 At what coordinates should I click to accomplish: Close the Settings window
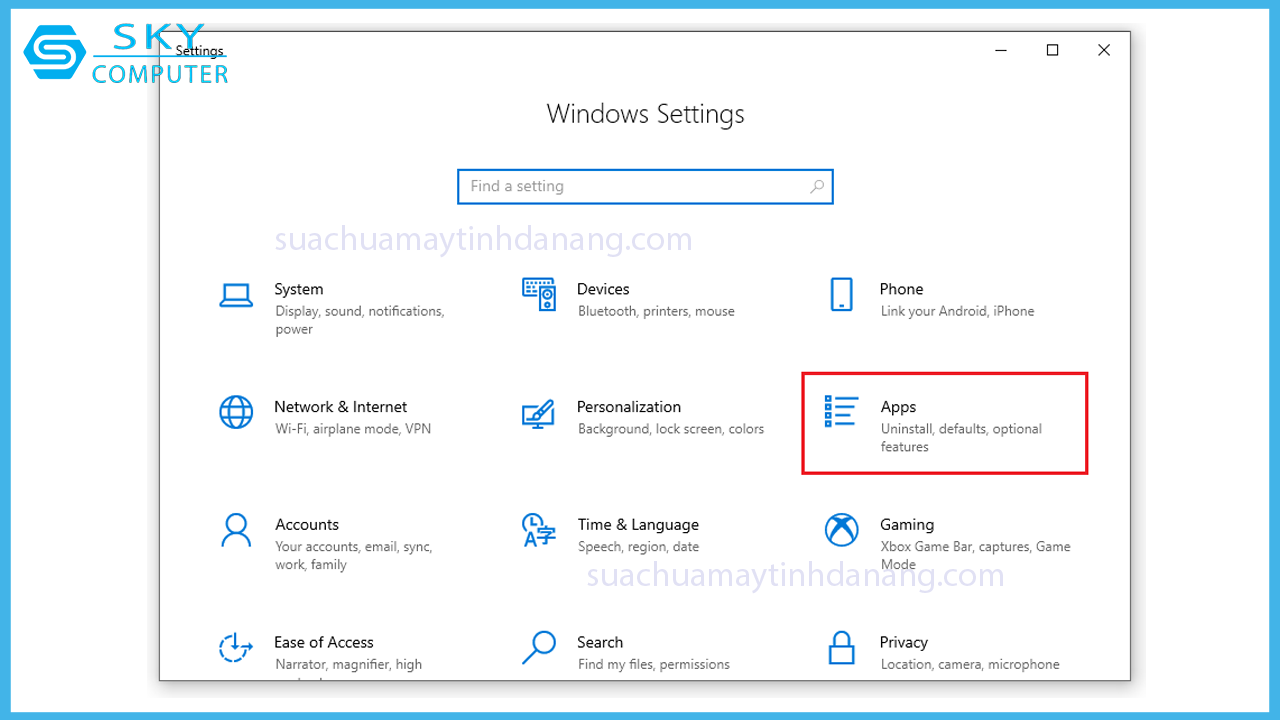pos(1104,50)
